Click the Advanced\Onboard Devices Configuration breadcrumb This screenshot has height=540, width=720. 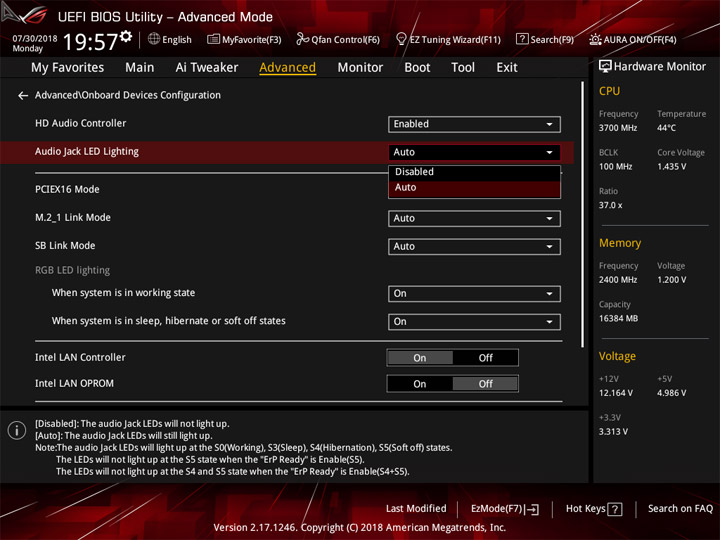click(128, 95)
